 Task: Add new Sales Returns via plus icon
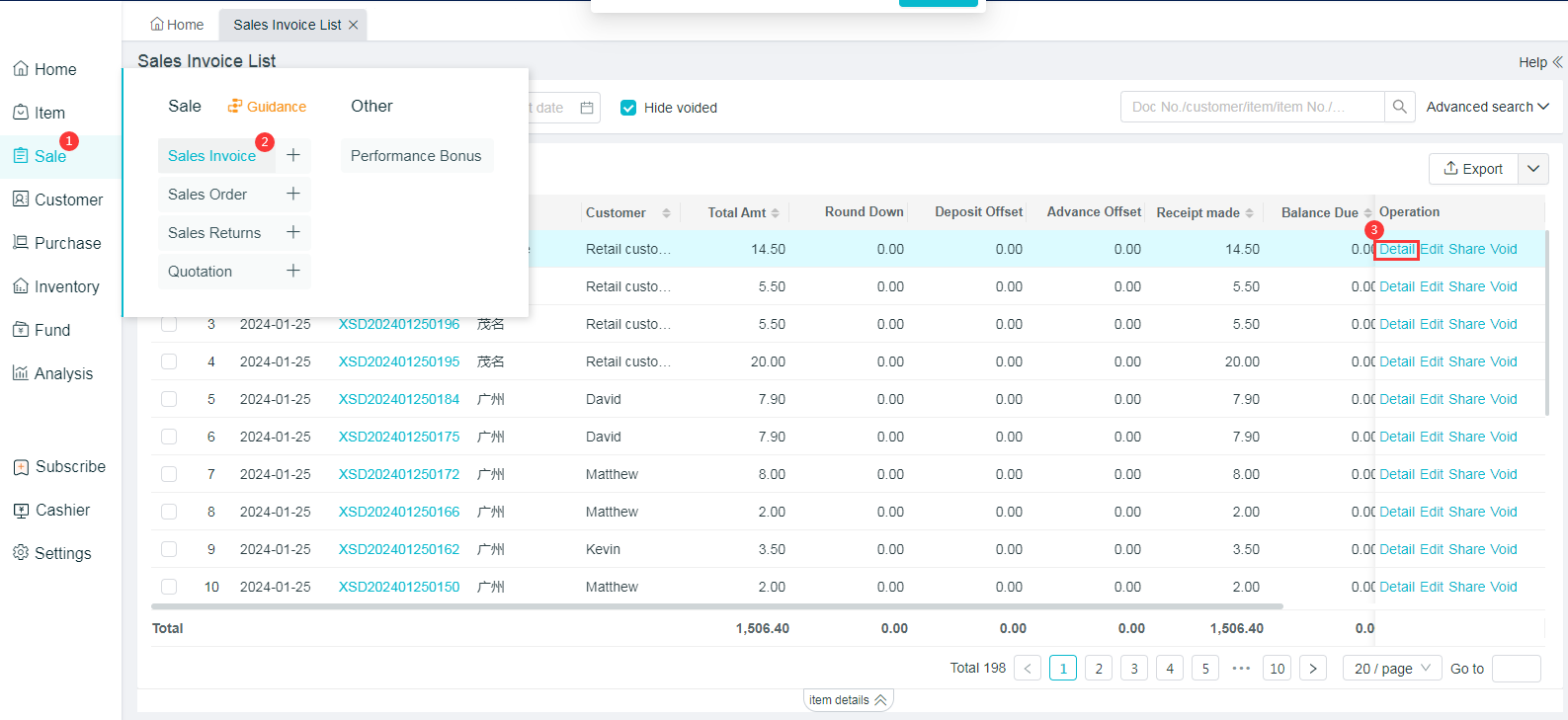point(292,232)
